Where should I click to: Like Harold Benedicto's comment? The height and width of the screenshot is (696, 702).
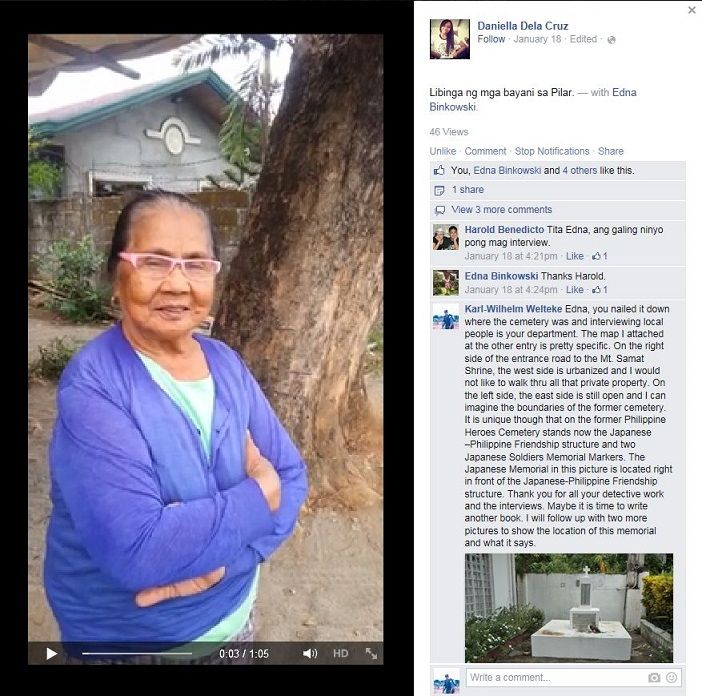(x=574, y=256)
